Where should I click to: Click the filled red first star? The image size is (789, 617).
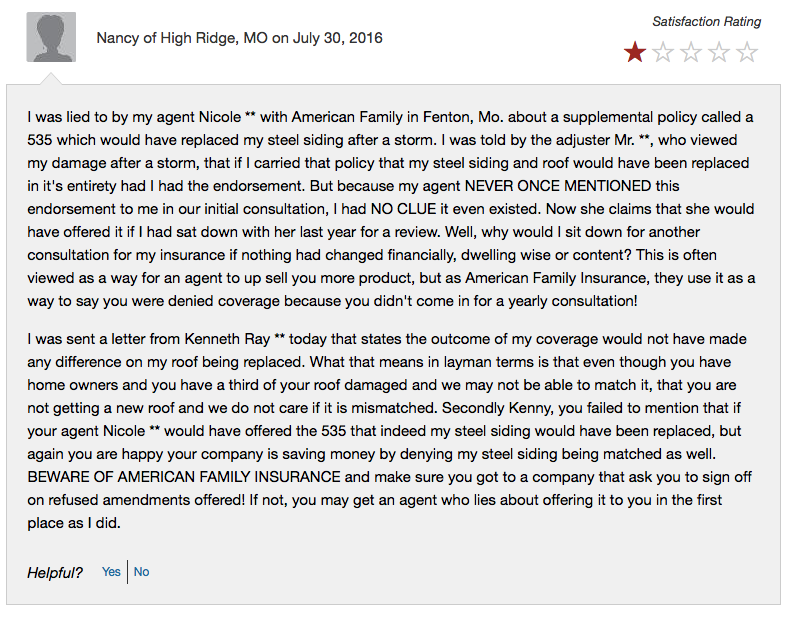634,53
